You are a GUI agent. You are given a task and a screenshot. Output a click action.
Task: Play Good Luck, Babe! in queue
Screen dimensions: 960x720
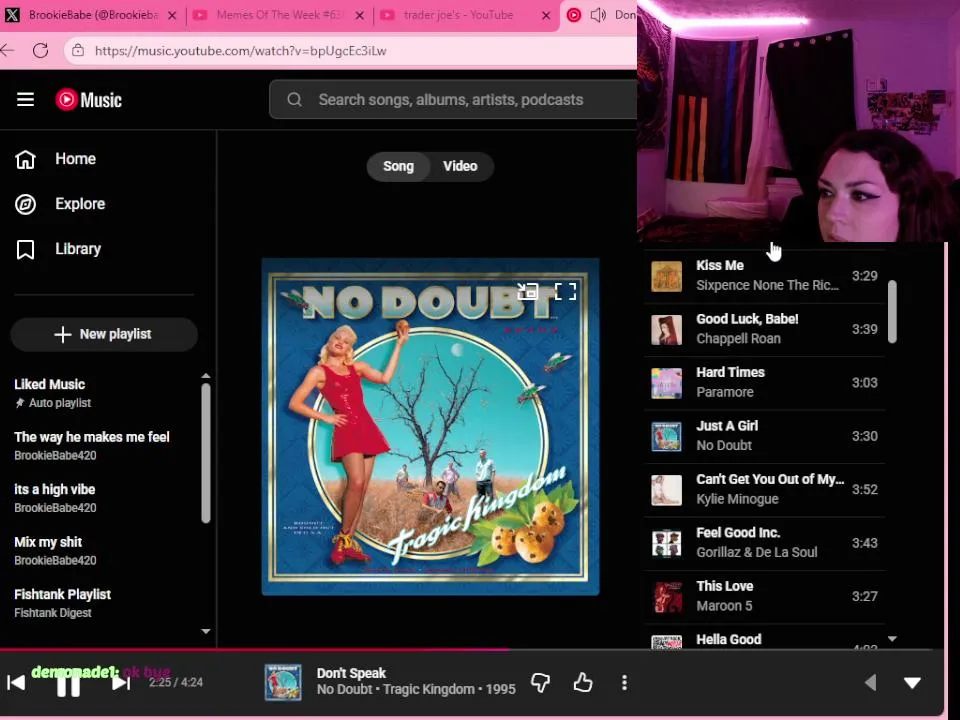pyautogui.click(x=765, y=329)
